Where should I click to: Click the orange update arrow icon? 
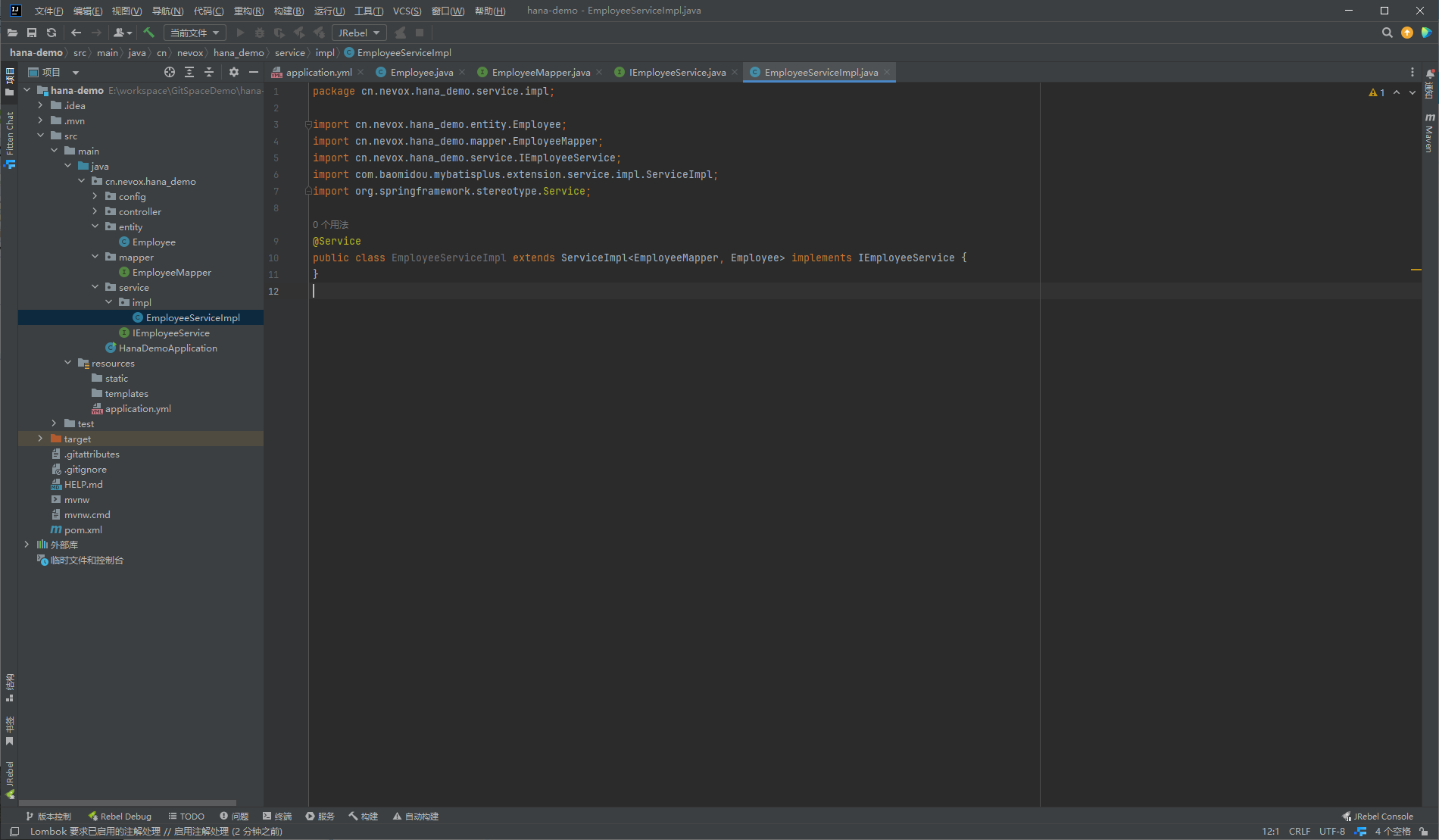pos(1407,33)
